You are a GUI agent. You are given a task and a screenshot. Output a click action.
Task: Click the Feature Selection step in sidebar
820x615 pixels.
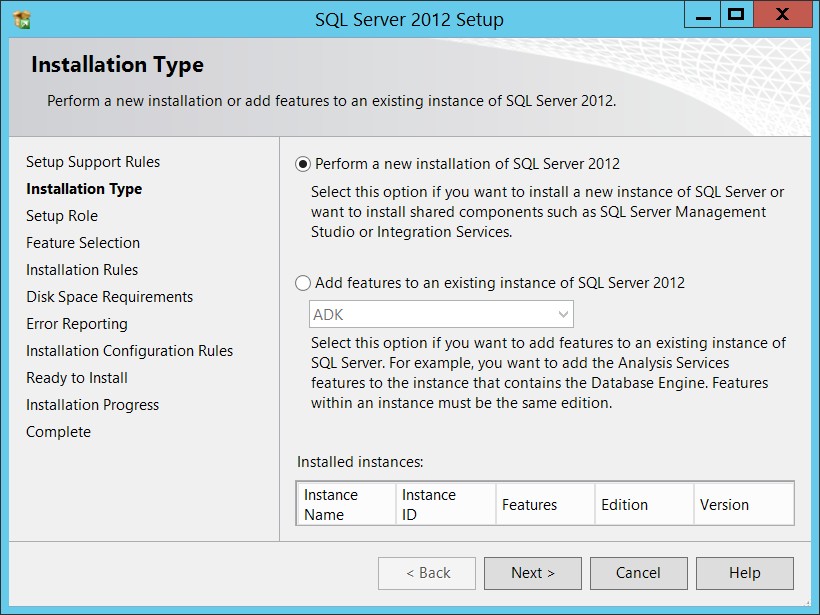83,243
